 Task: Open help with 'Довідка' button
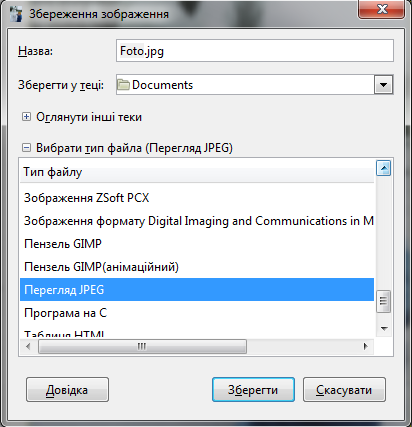point(67,390)
